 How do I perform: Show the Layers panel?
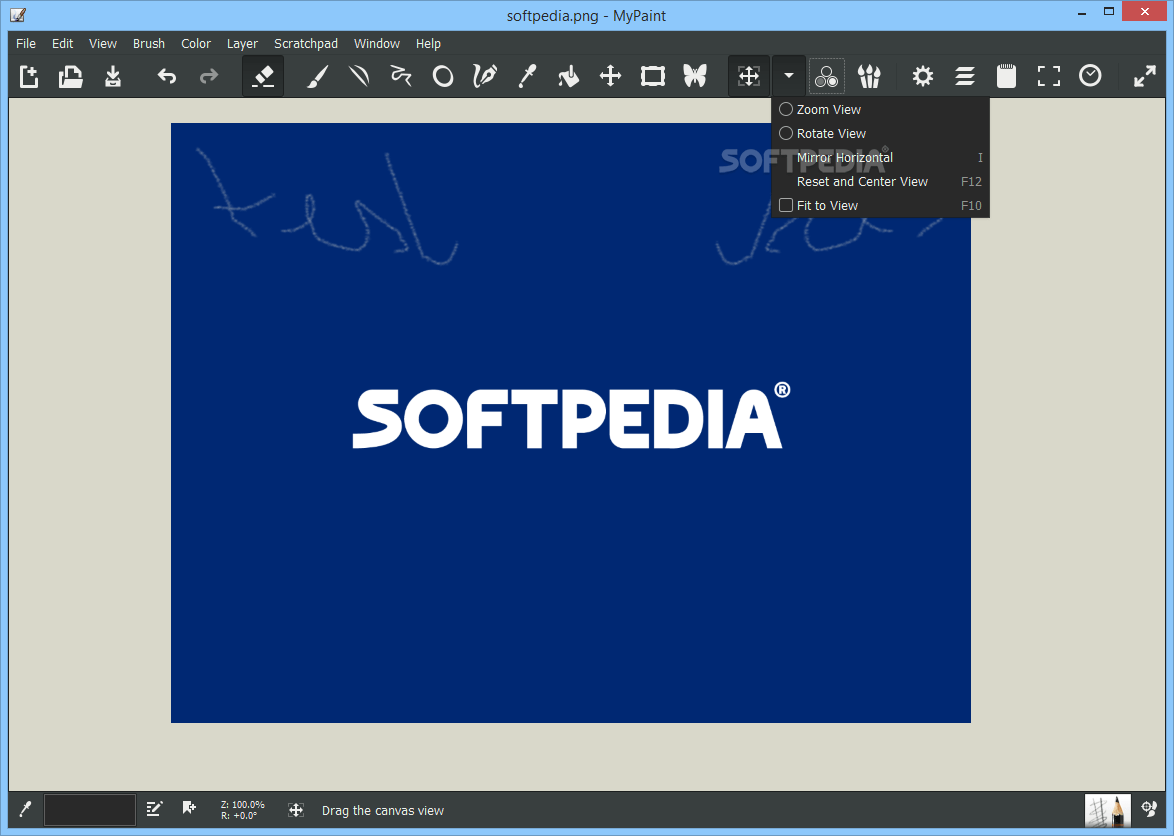964,75
